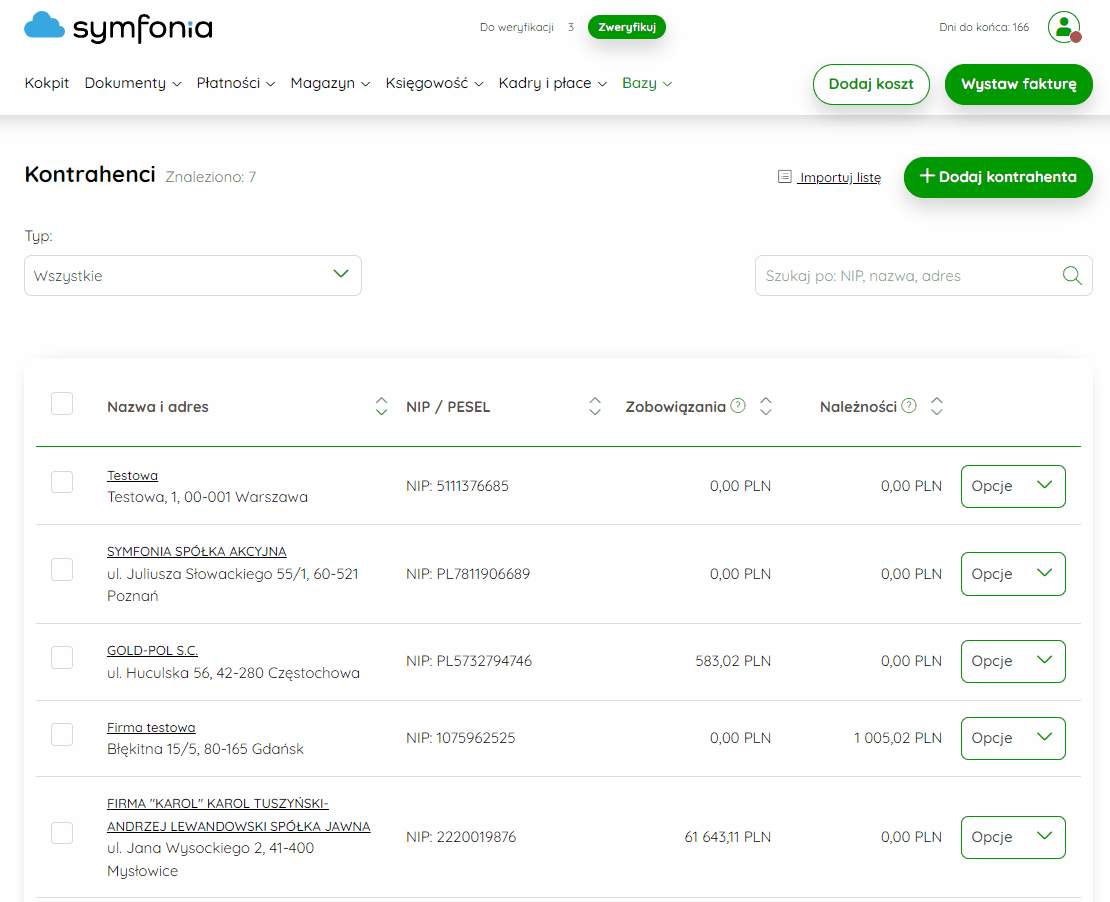The width and height of the screenshot is (1110, 902).
Task: Click the Dni do końca: 166 text
Action: tap(984, 27)
